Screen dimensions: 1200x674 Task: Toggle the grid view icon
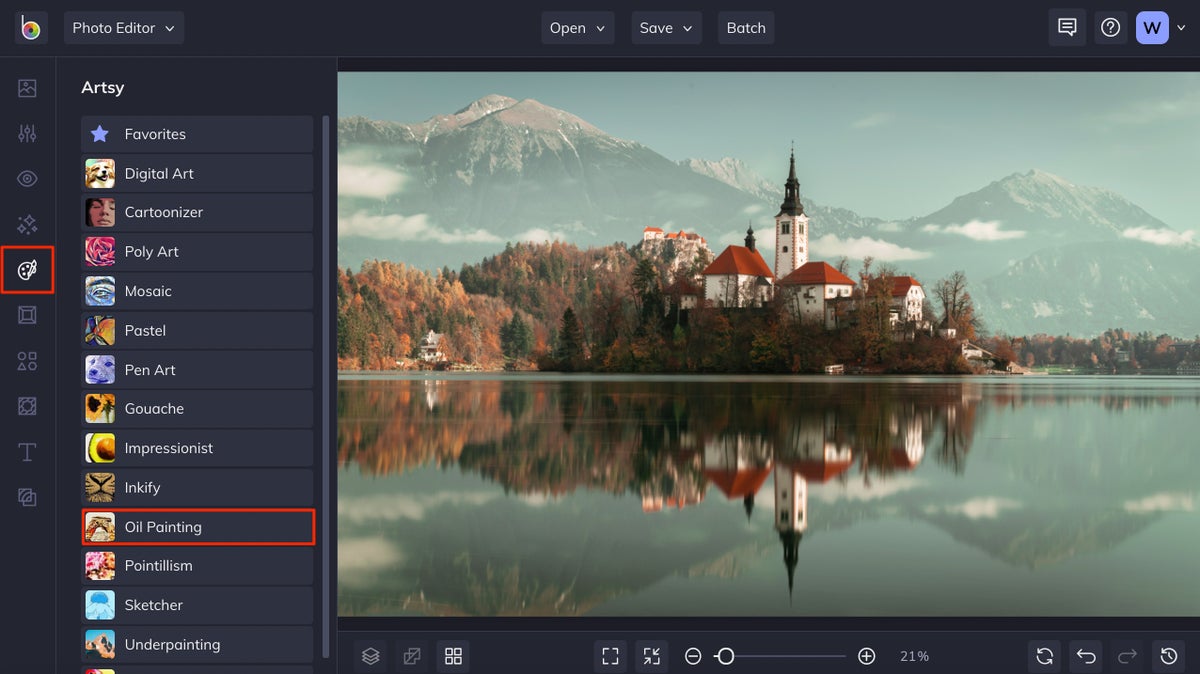[453, 656]
